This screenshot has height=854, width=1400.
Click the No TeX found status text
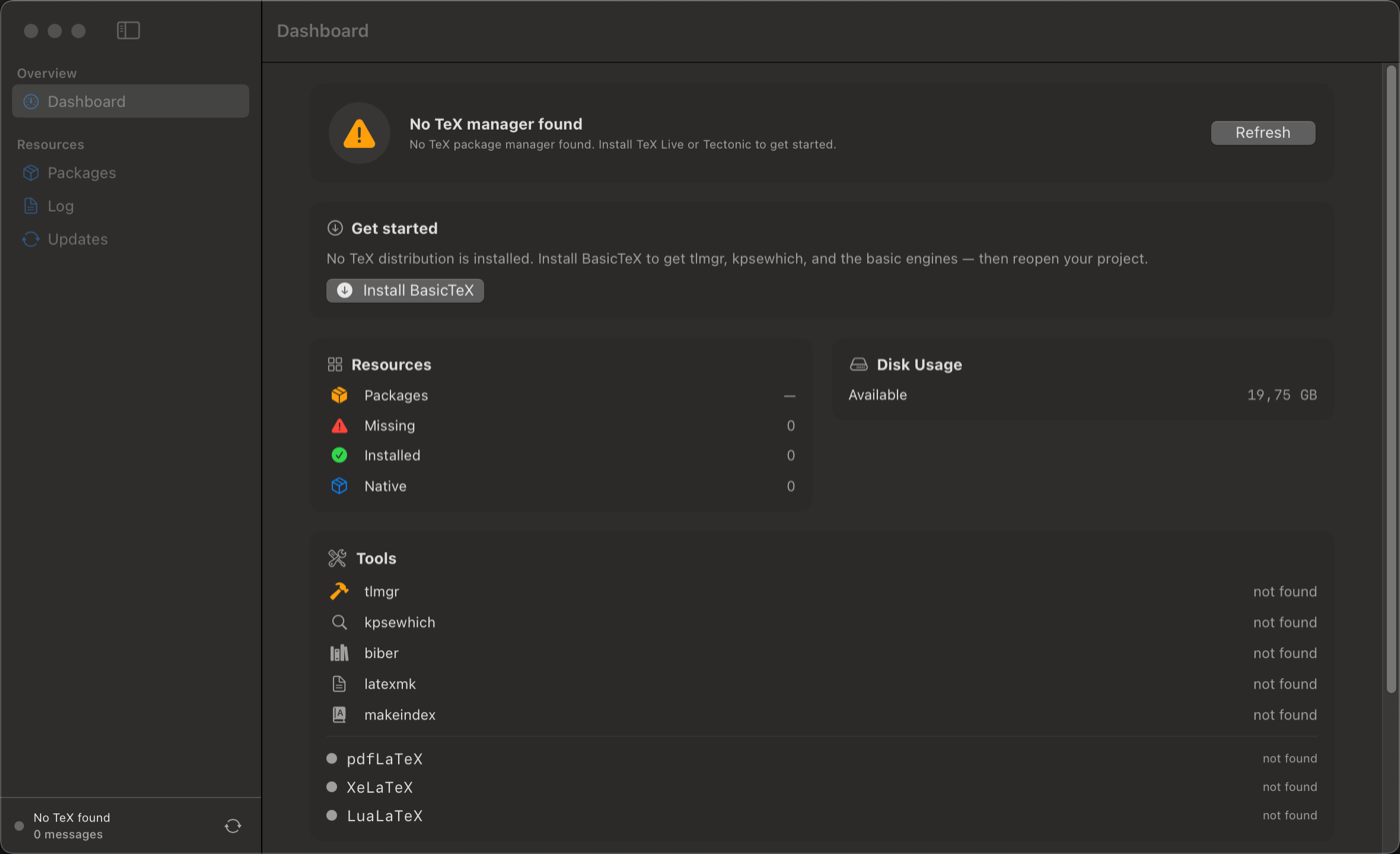pyautogui.click(x=72, y=817)
